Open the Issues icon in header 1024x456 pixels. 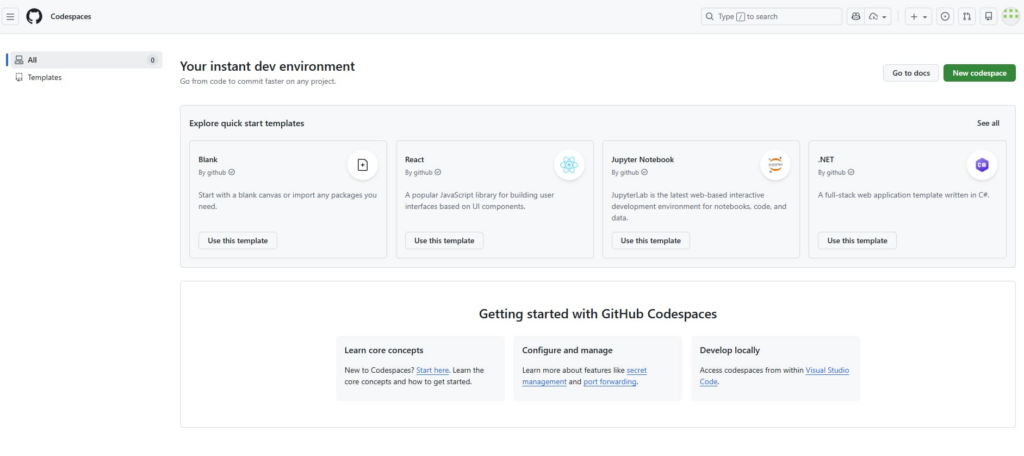coord(945,16)
